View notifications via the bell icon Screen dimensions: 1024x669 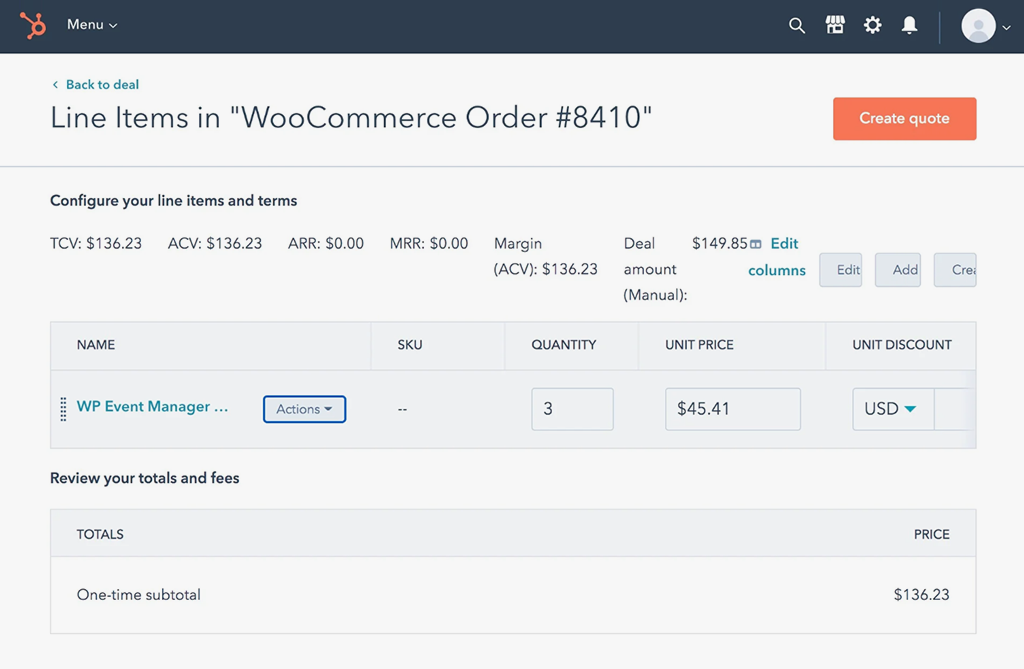pyautogui.click(x=909, y=25)
